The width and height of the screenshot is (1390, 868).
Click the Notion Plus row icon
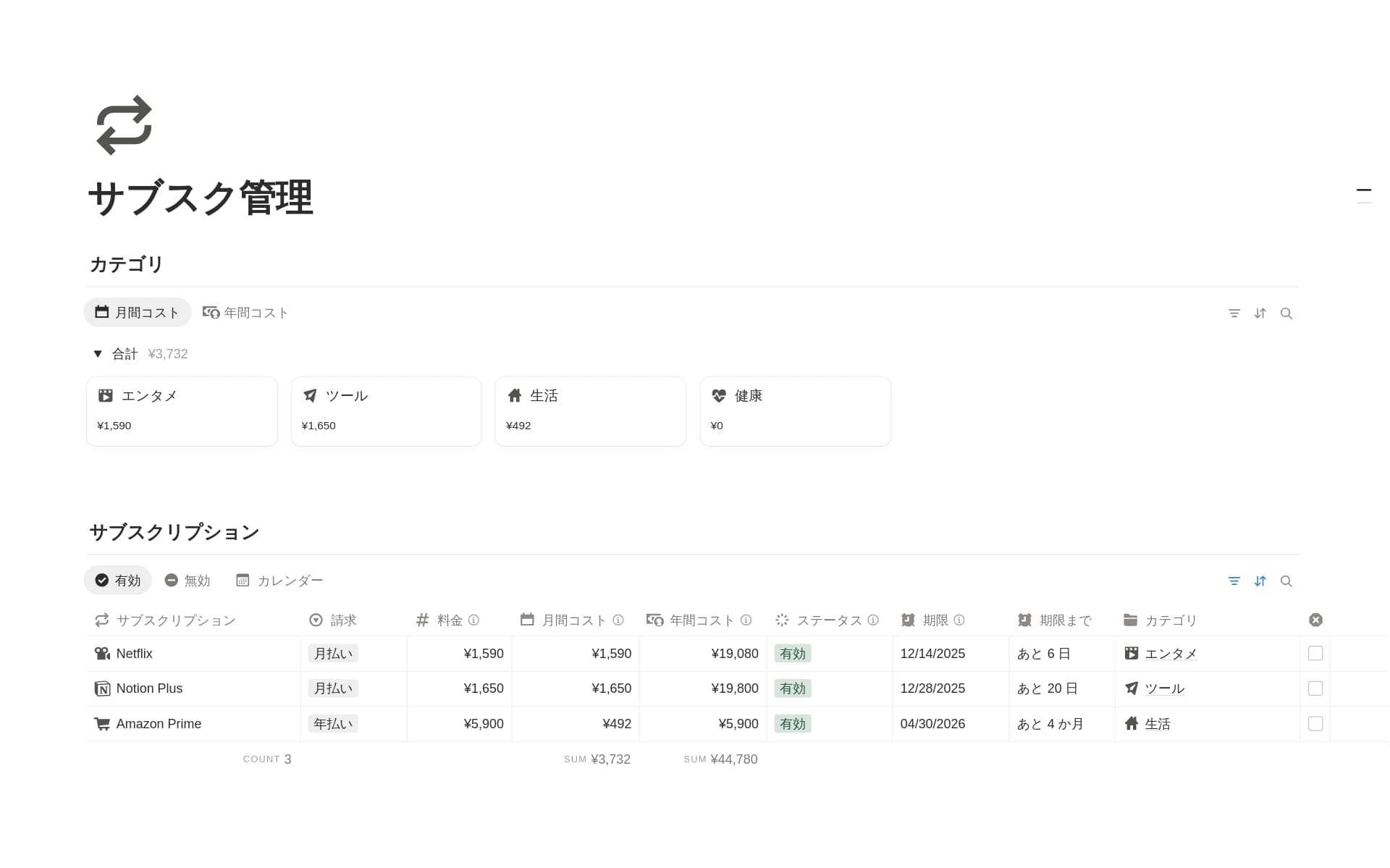102,688
